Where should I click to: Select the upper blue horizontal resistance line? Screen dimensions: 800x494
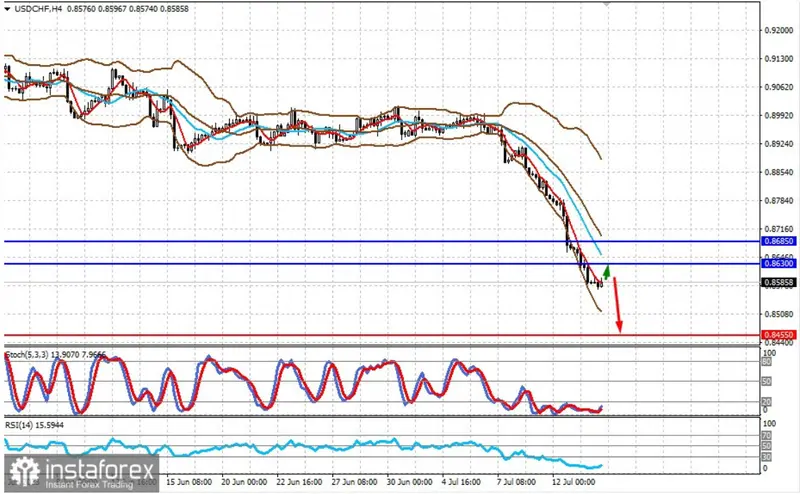(300, 241)
